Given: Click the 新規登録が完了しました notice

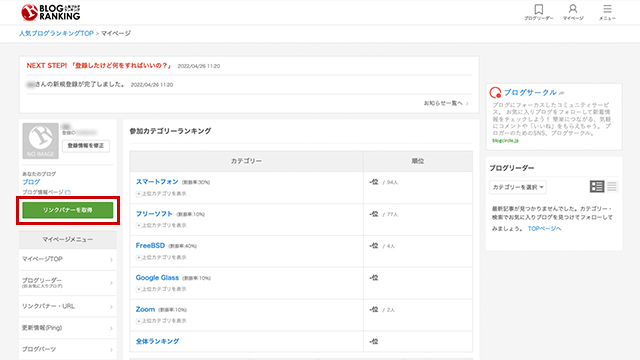Looking at the screenshot, I should pyautogui.click(x=76, y=84).
